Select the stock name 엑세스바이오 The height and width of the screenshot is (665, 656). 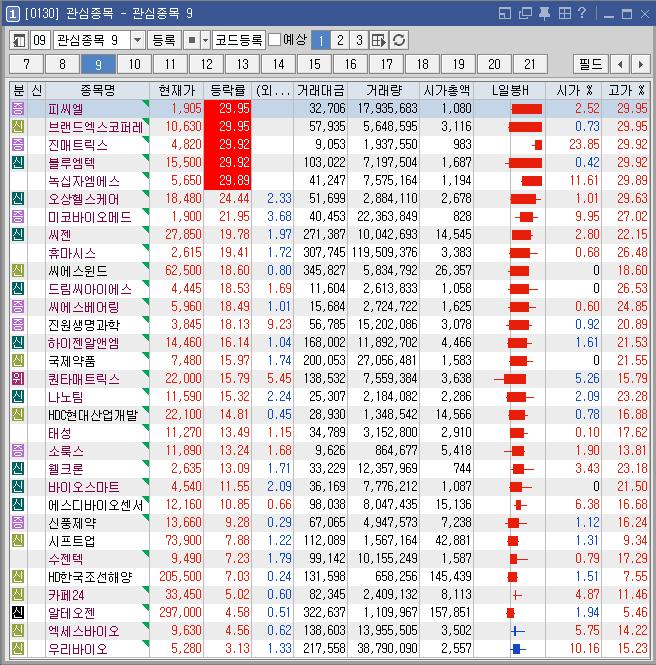tap(84, 631)
